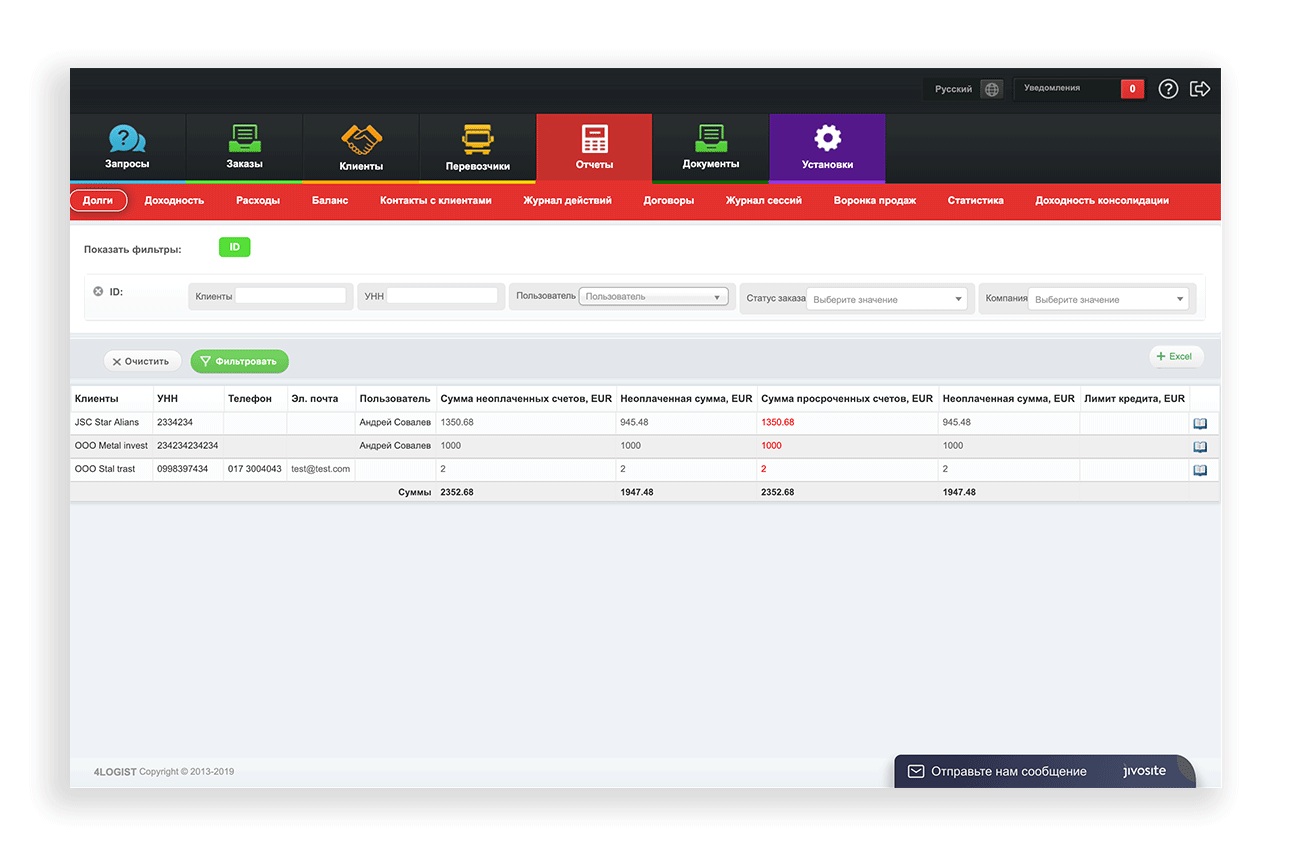Click the Пользователь column header
This screenshot has height=856, width=1292.
[395, 398]
